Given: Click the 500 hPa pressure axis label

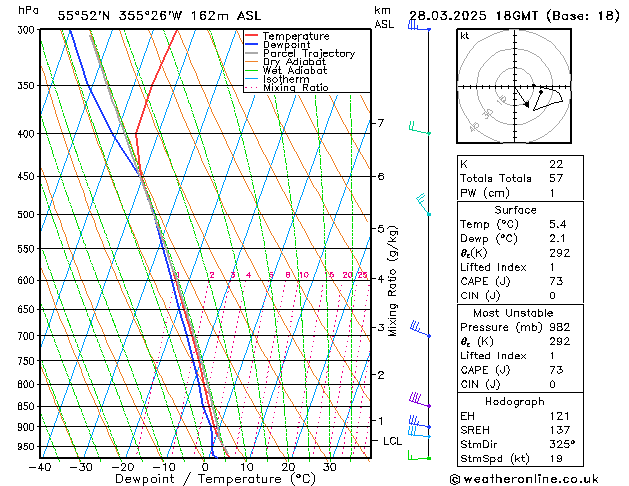Looking at the screenshot, I should click(x=26, y=215).
